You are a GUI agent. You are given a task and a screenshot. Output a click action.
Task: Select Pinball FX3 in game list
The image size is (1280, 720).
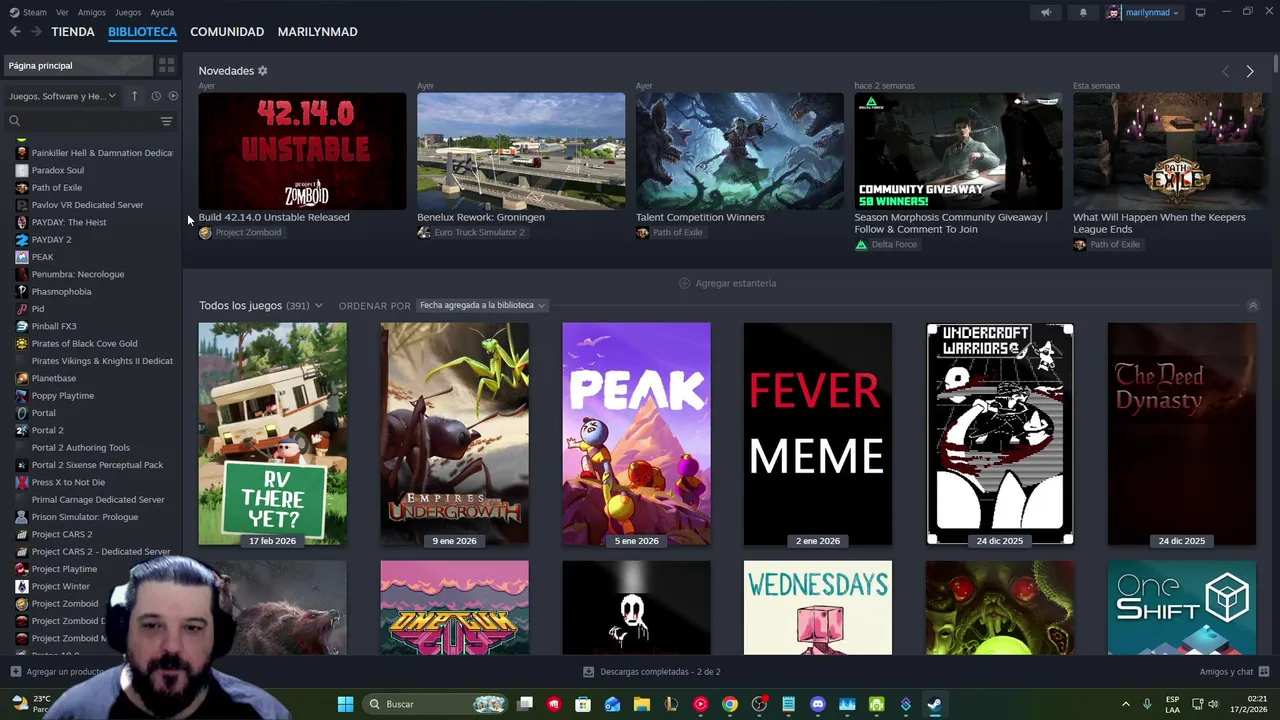(54, 326)
